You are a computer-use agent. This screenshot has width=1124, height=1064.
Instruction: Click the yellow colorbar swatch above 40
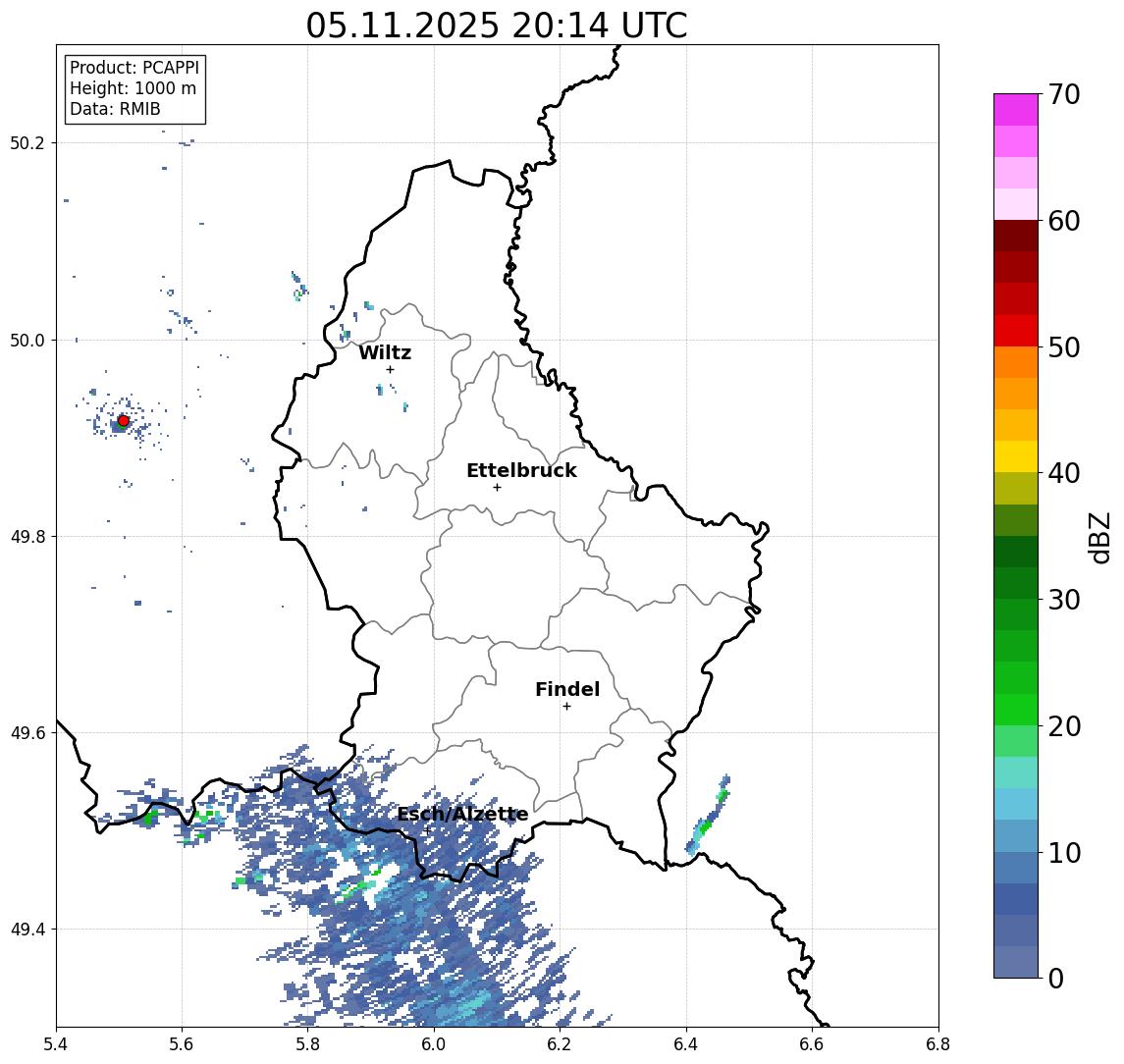[x=1016, y=456]
